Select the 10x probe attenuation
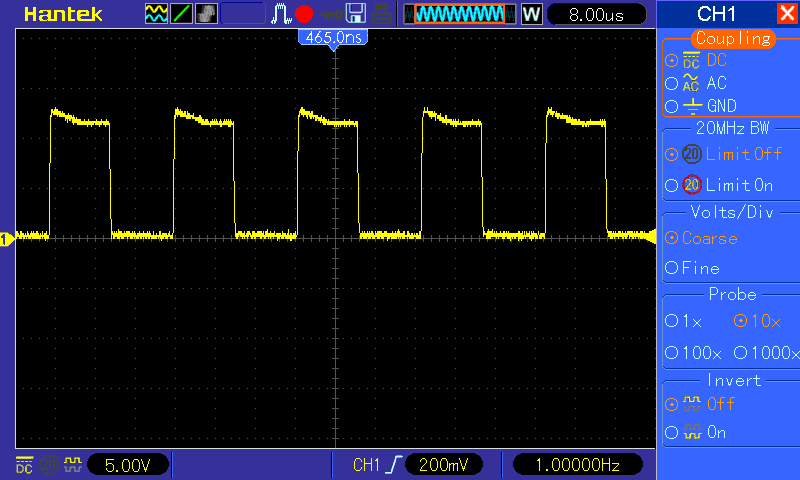Screen dimensions: 800x480 coord(740,320)
